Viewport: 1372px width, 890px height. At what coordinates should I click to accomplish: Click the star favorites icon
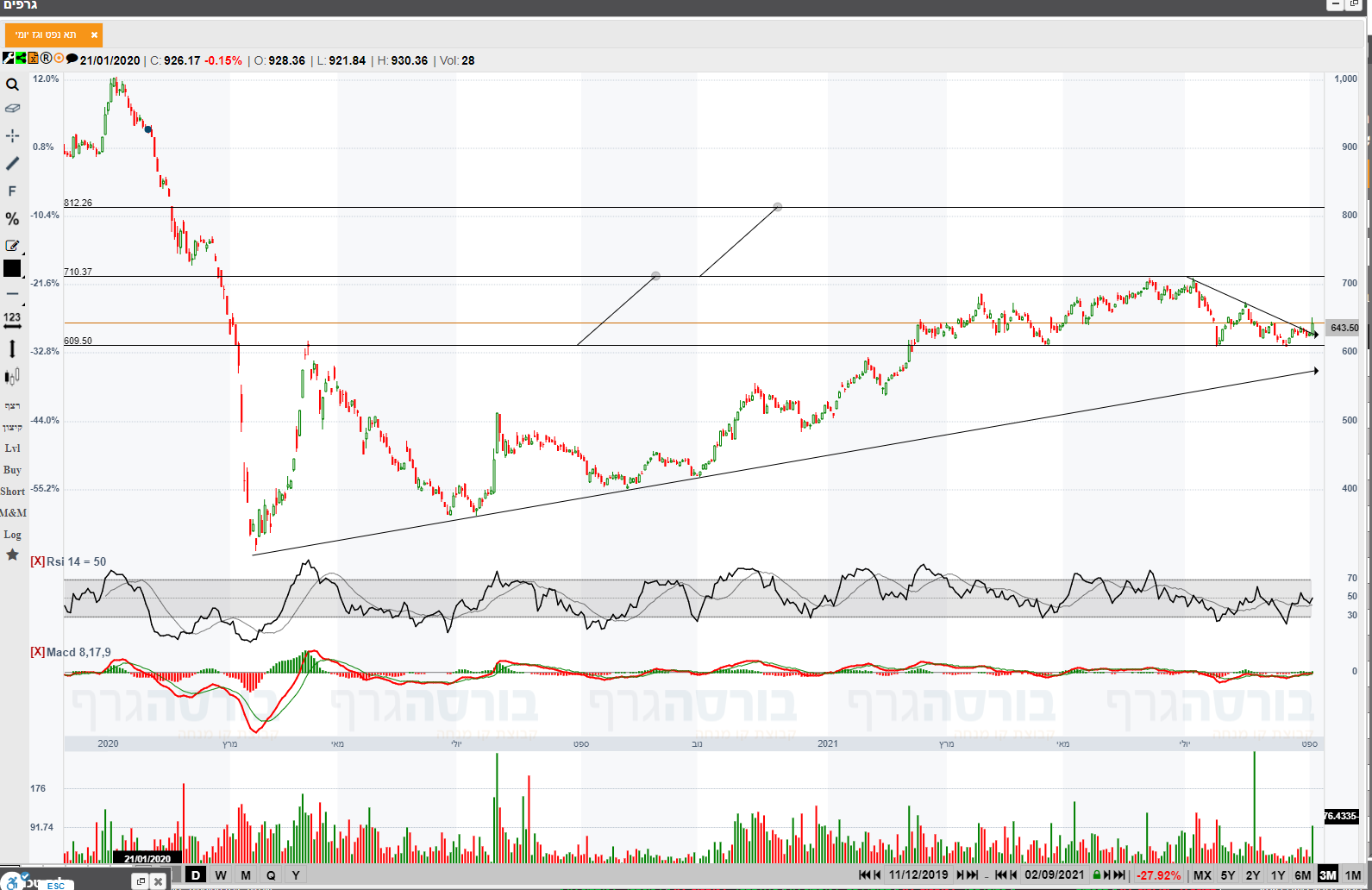pyautogui.click(x=12, y=555)
